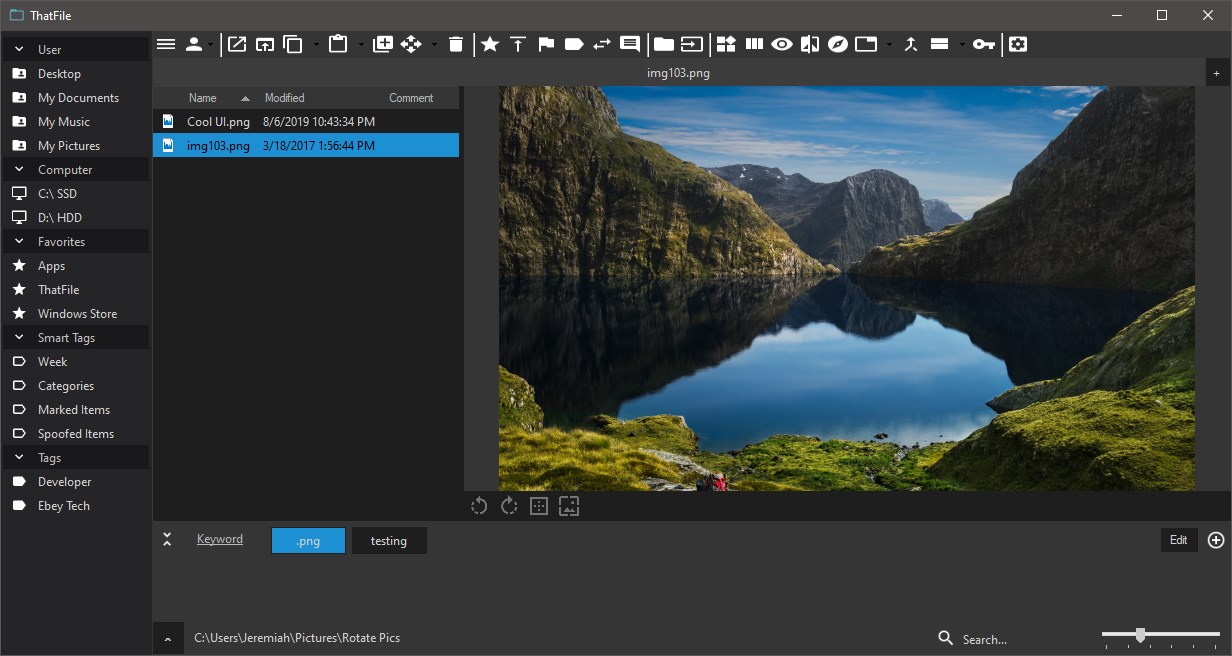Expand the path bar up-chevron button
The height and width of the screenshot is (656, 1232).
[168, 638]
